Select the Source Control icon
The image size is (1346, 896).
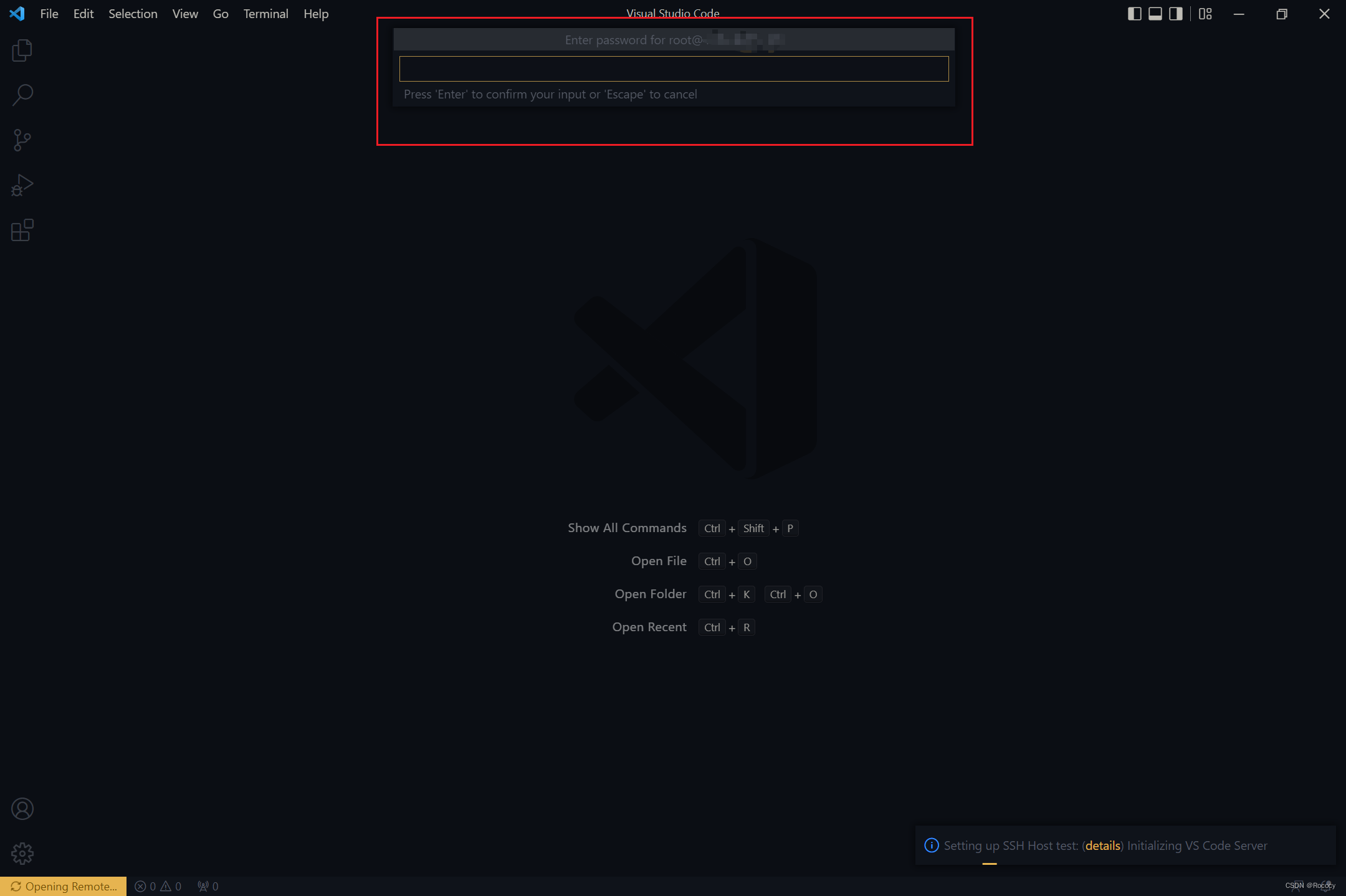click(22, 139)
